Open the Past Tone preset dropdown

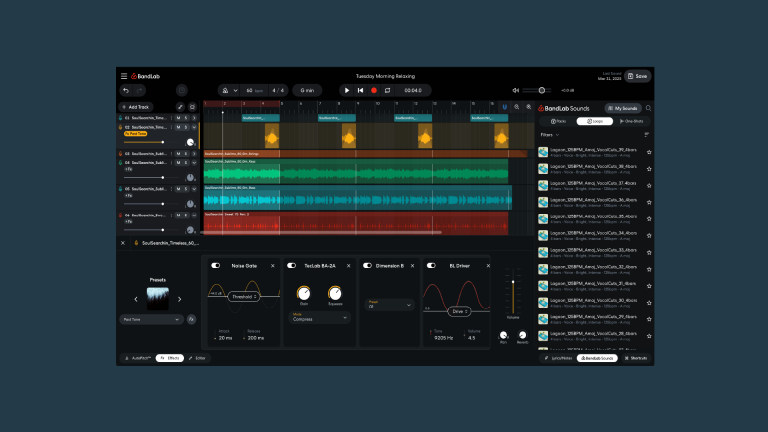pyautogui.click(x=151, y=319)
